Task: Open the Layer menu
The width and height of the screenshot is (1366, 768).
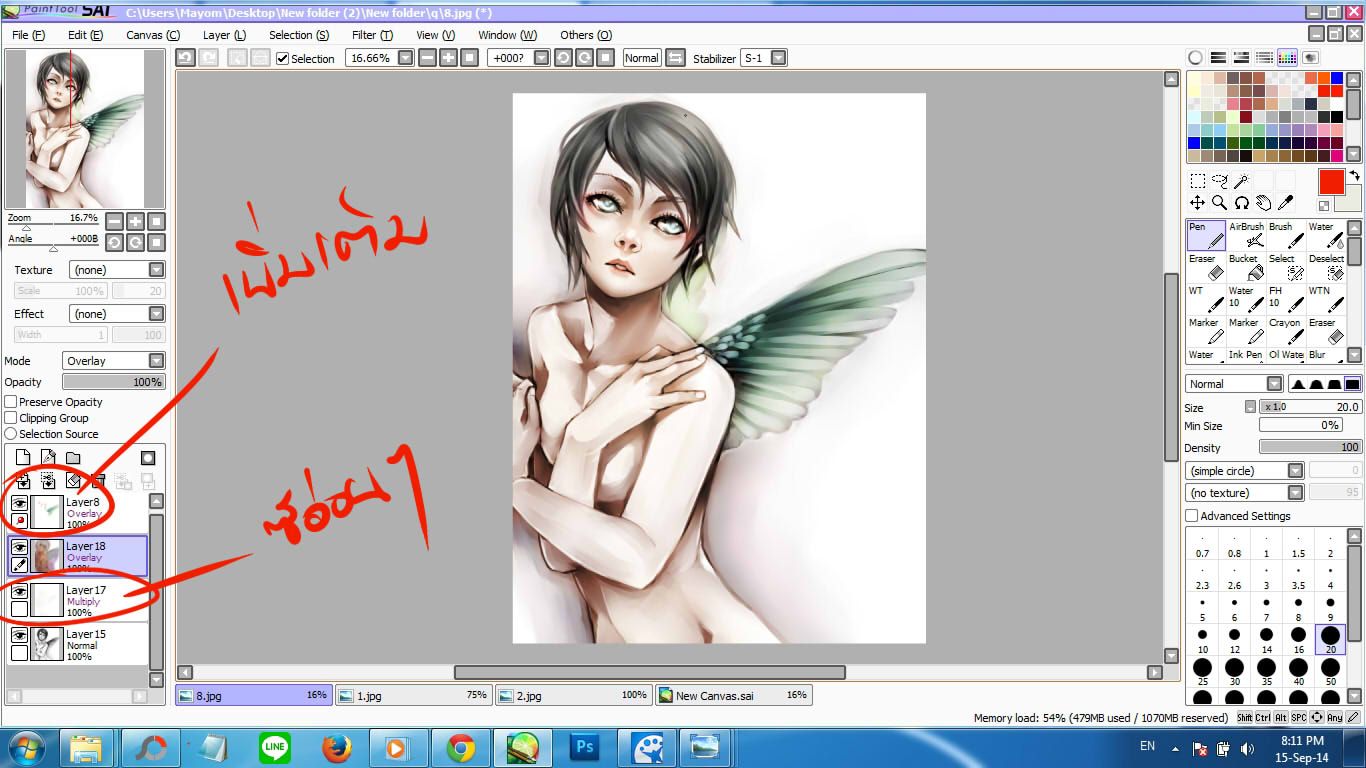Action: click(x=224, y=35)
